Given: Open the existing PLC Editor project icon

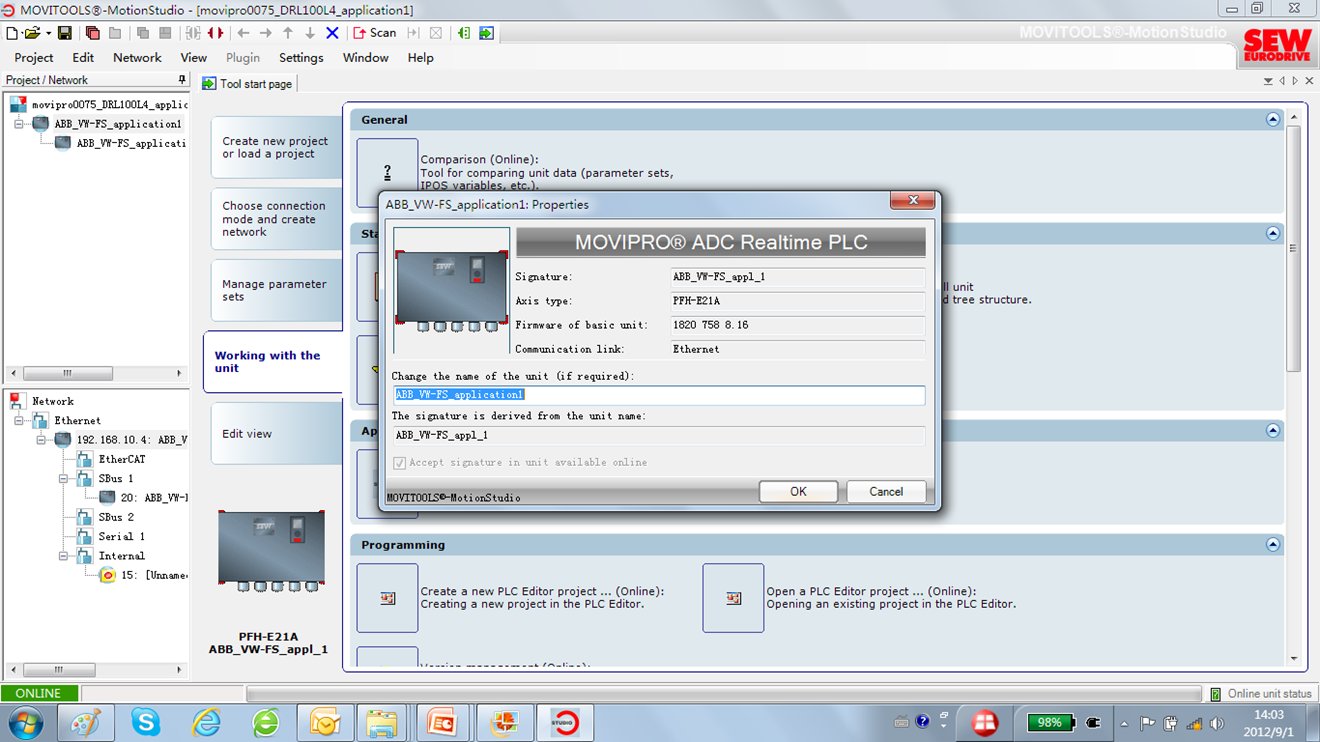Looking at the screenshot, I should tap(733, 598).
